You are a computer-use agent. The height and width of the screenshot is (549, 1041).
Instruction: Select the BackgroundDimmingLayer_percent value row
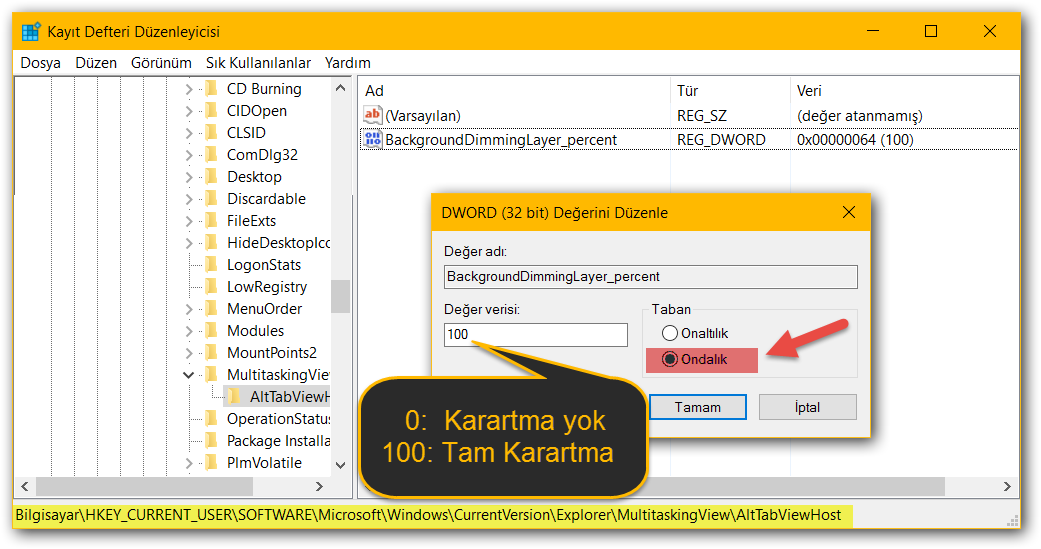[x=689, y=139]
